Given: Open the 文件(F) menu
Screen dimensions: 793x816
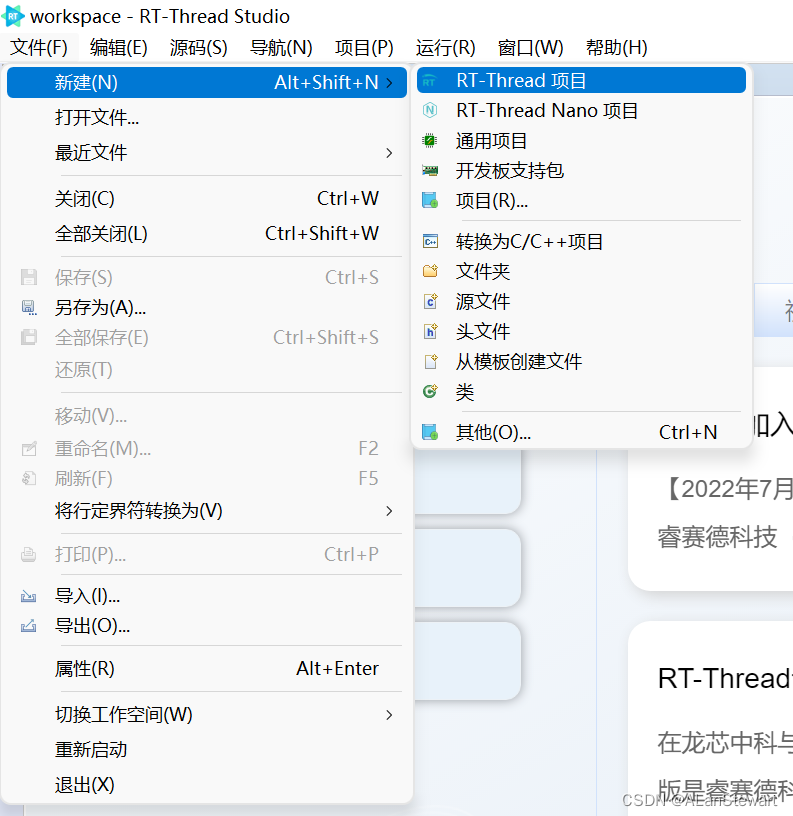Looking at the screenshot, I should pyautogui.click(x=39, y=47).
